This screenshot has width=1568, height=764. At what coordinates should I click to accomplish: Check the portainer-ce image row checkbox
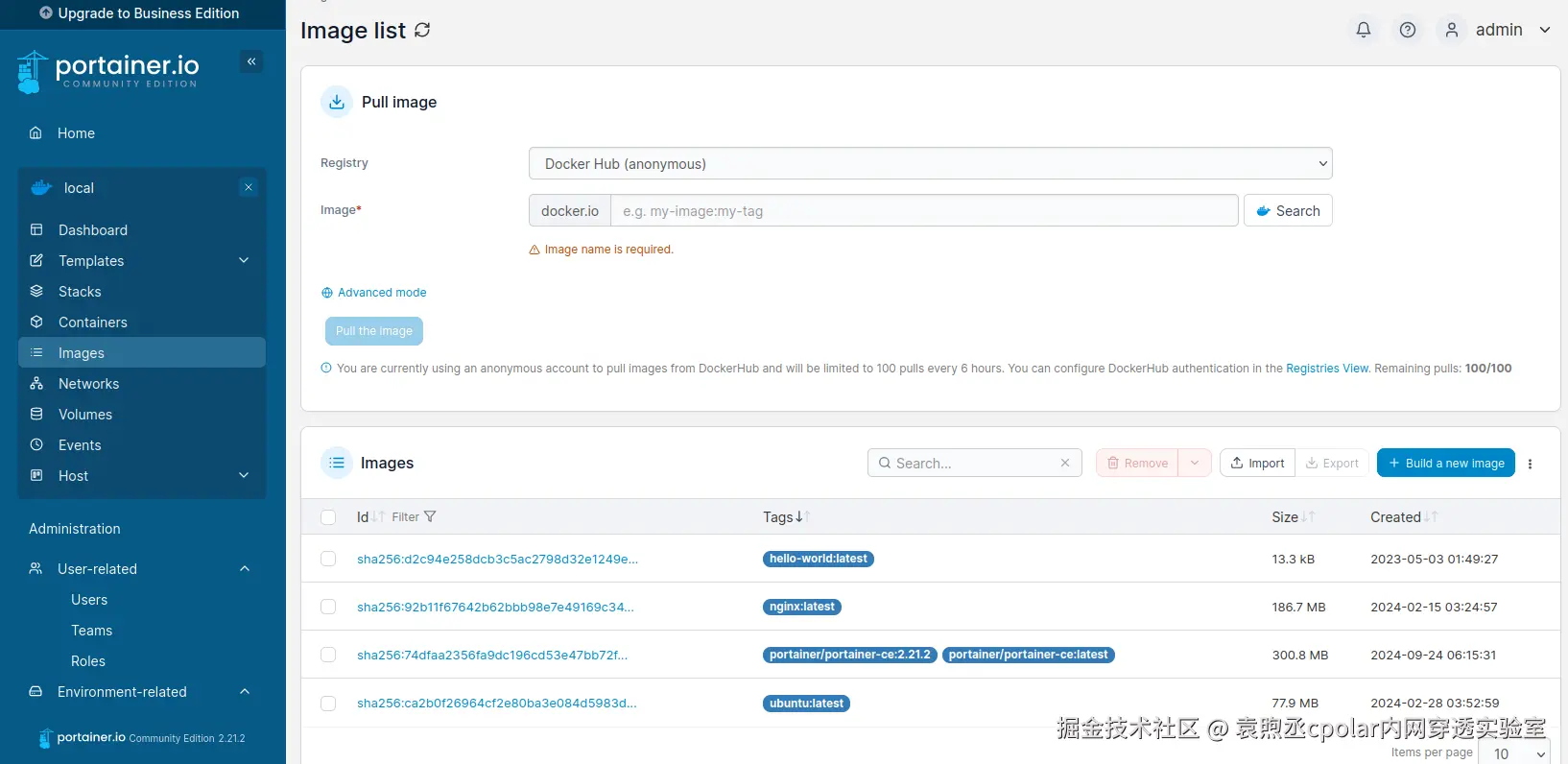pos(328,655)
